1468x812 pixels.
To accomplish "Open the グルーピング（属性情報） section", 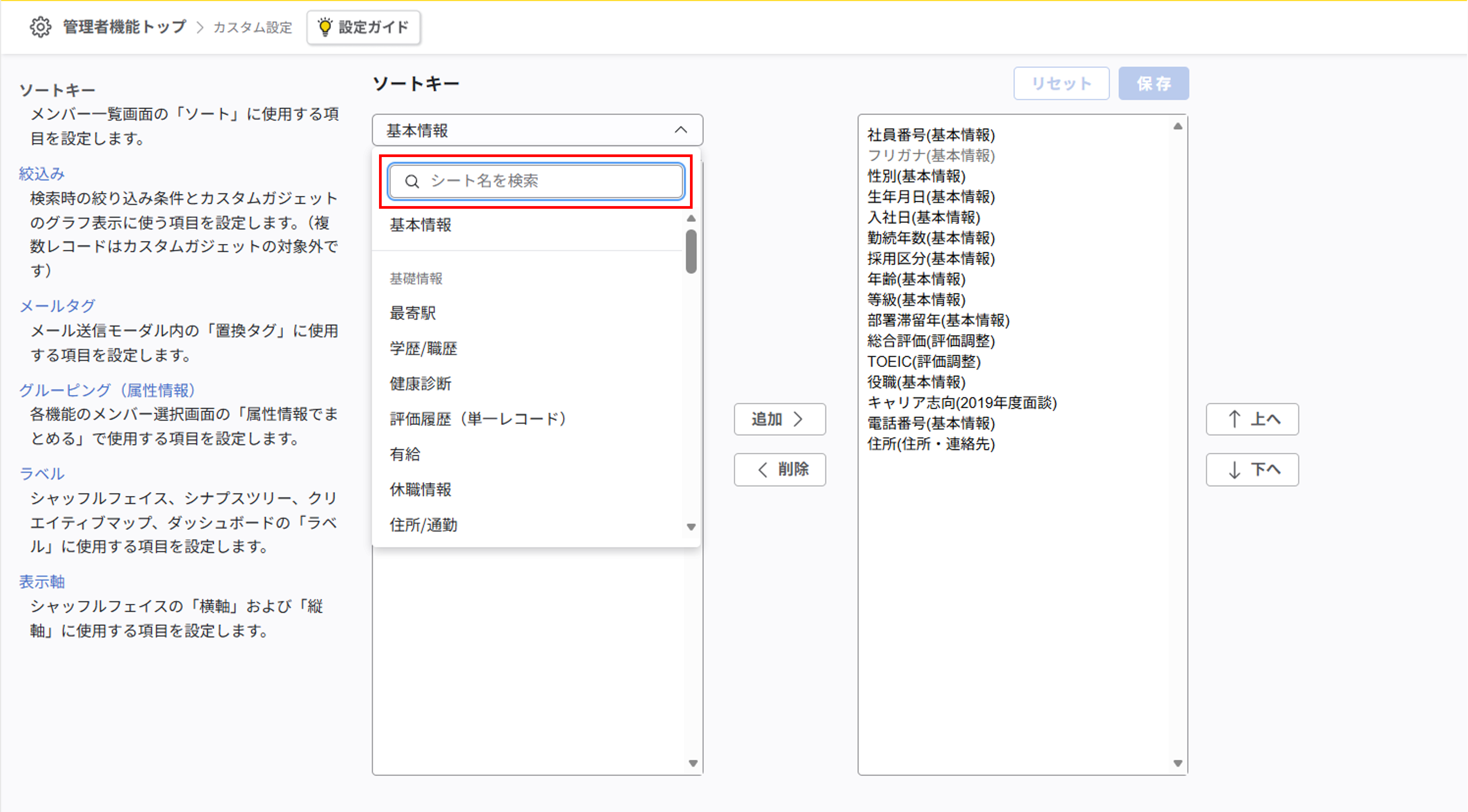I will (107, 390).
